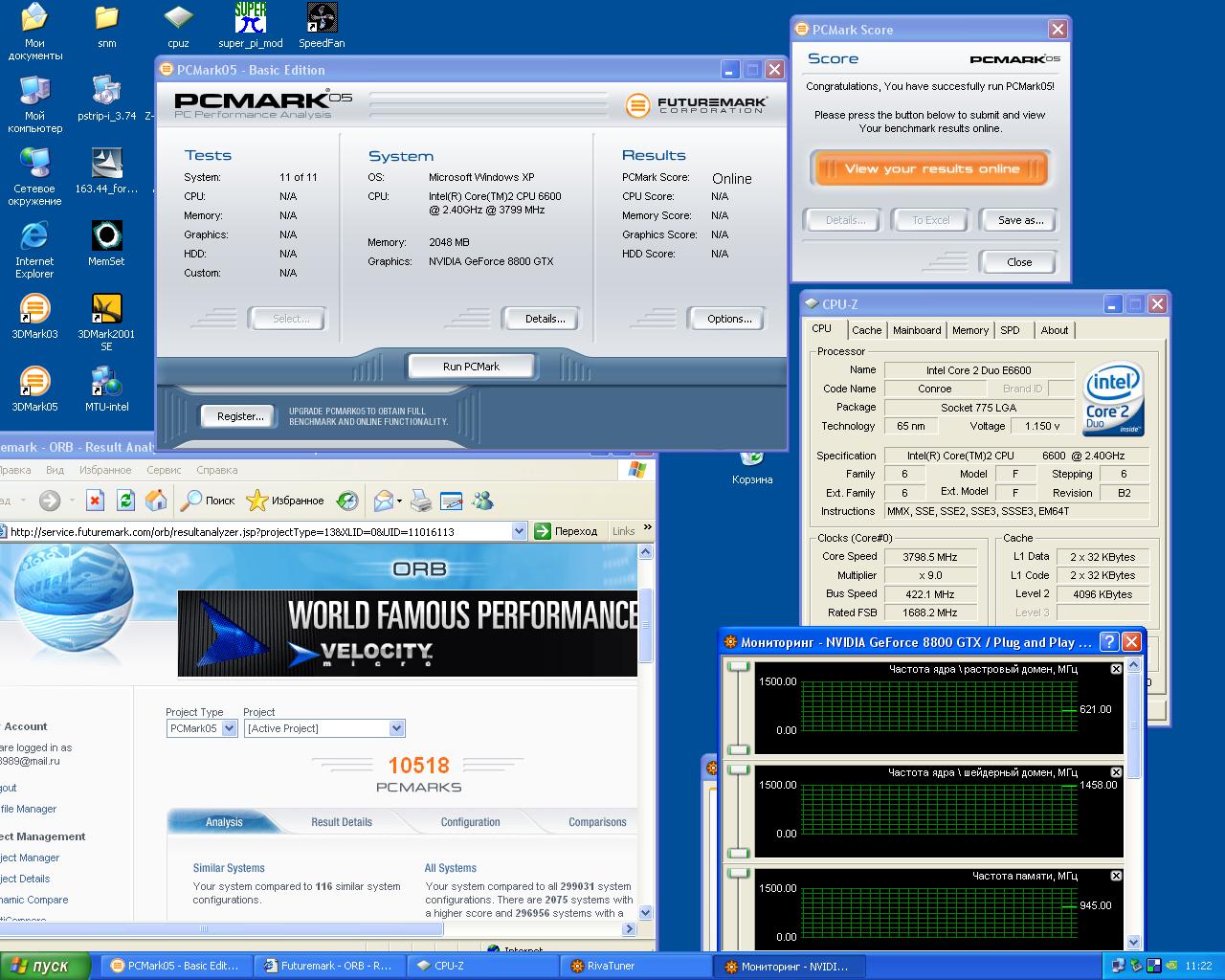This screenshot has width=1225, height=980.
Task: Launch super_pi_mod from the desktop
Action: pos(251,26)
